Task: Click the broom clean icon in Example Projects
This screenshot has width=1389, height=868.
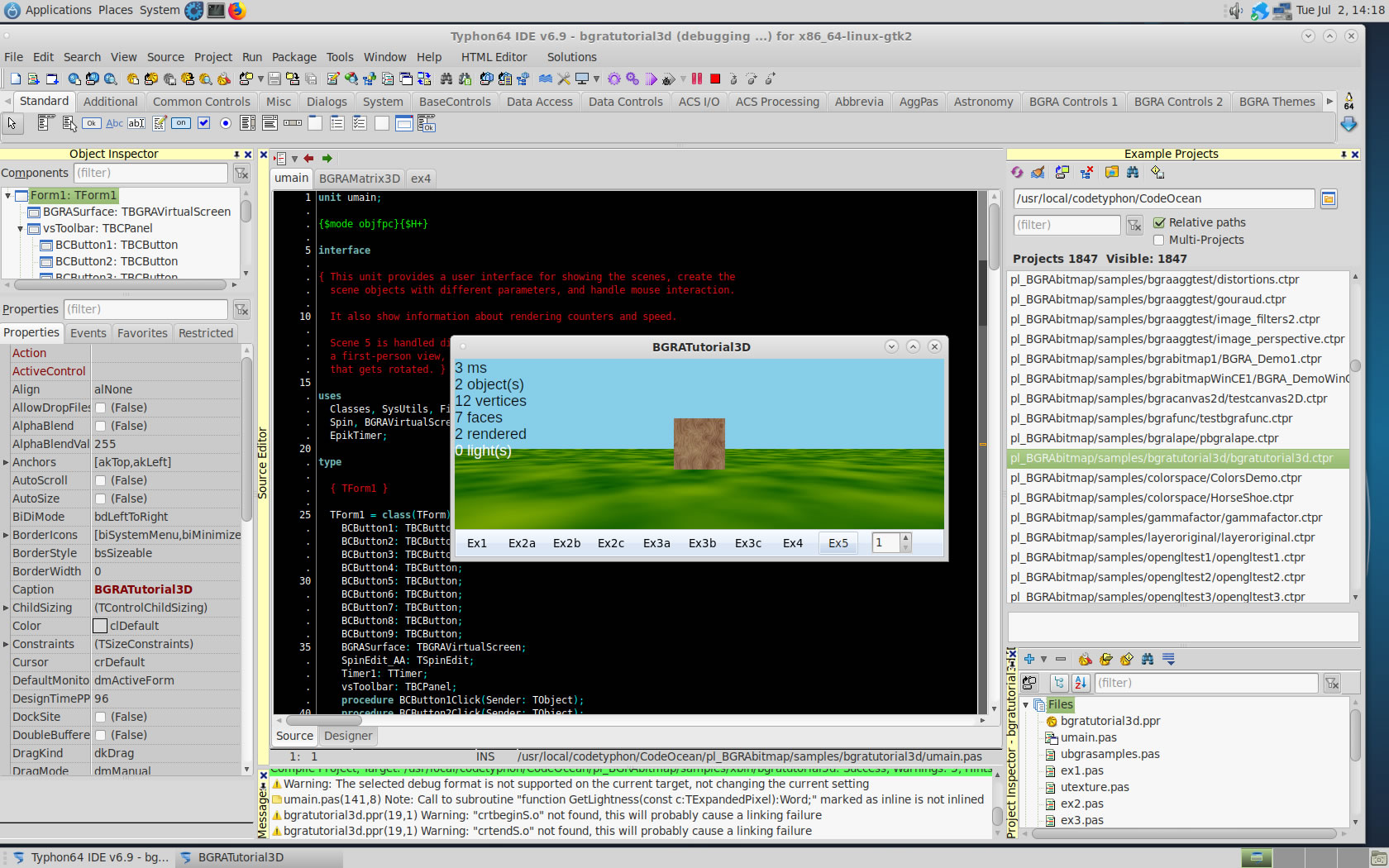Action: 1038,172
